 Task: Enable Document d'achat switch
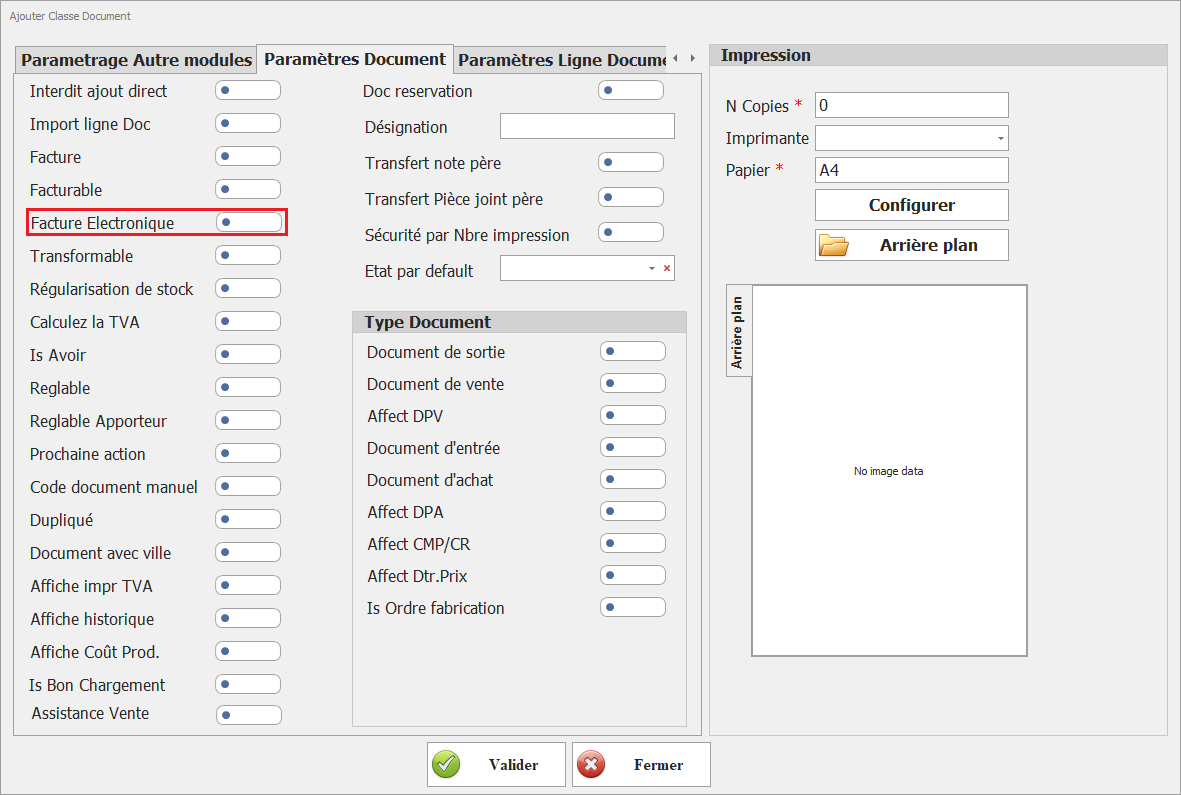pyautogui.click(x=633, y=480)
